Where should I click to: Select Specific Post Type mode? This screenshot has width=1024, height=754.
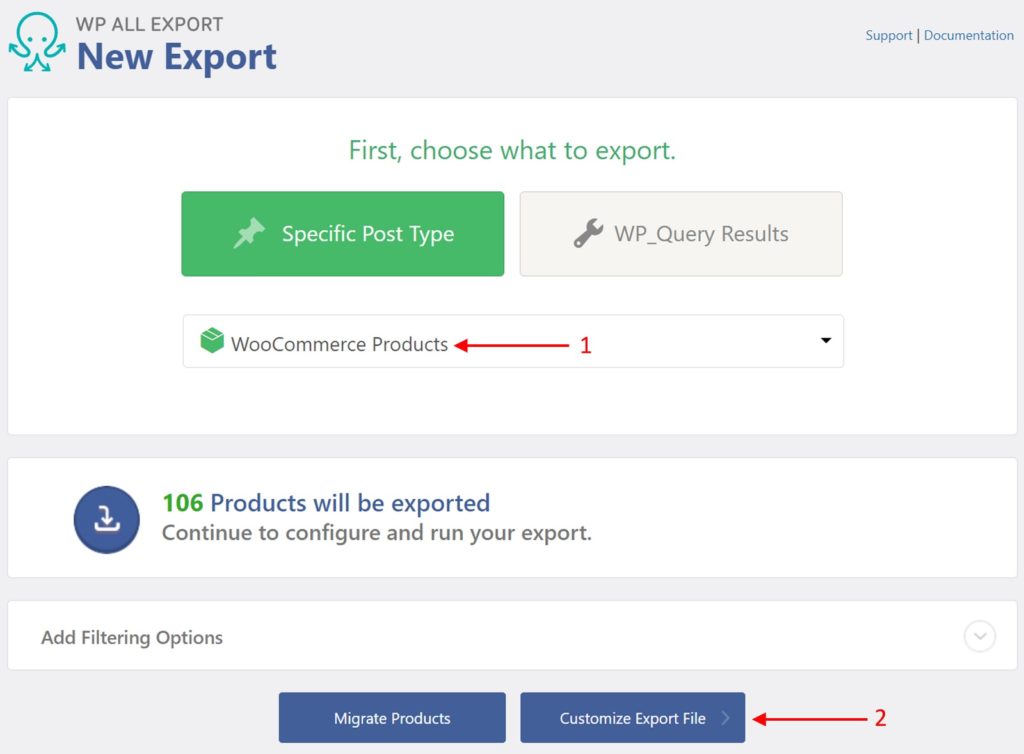tap(342, 233)
